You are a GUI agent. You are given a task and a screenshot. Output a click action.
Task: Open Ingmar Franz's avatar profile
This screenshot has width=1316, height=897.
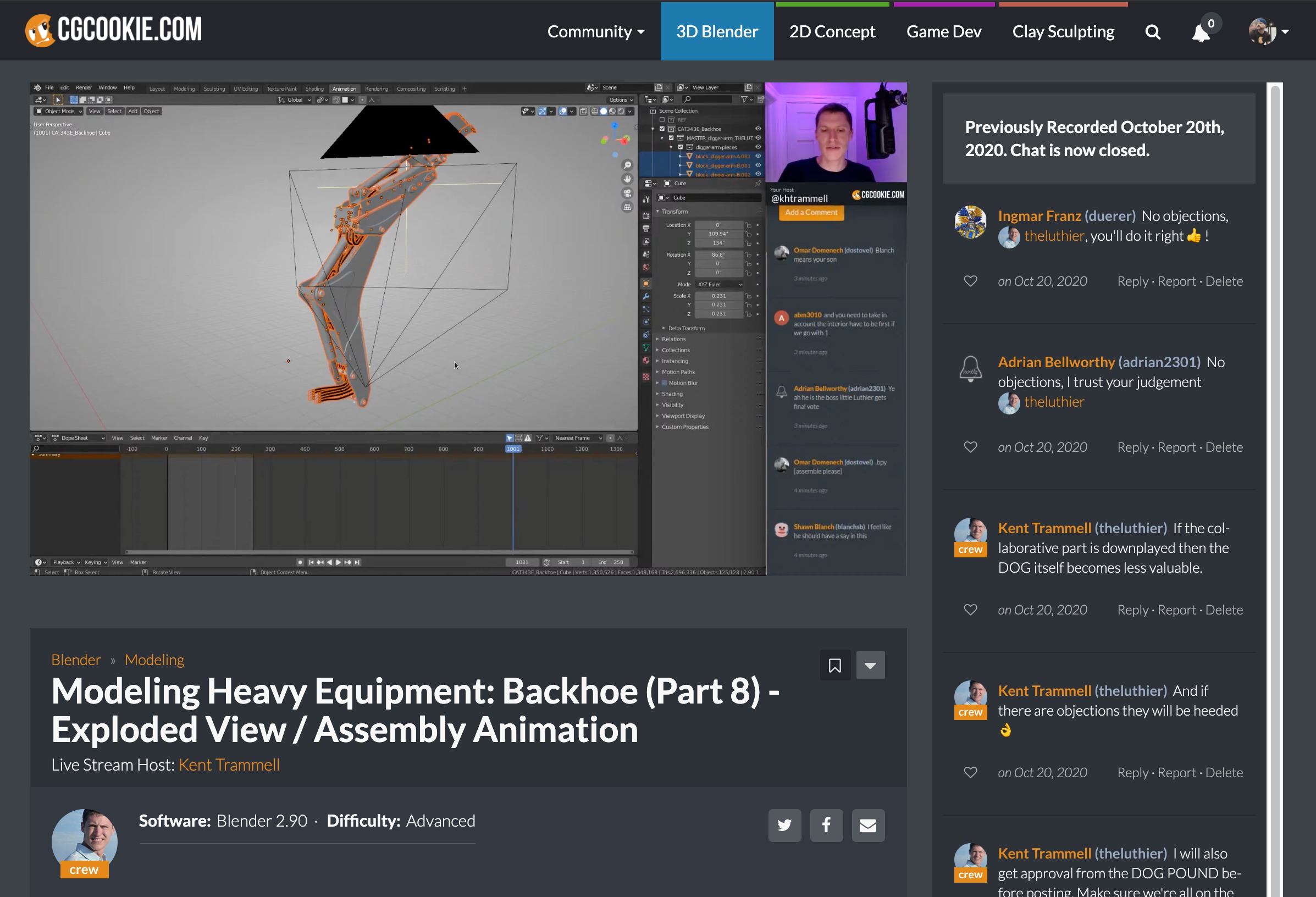pyautogui.click(x=970, y=222)
